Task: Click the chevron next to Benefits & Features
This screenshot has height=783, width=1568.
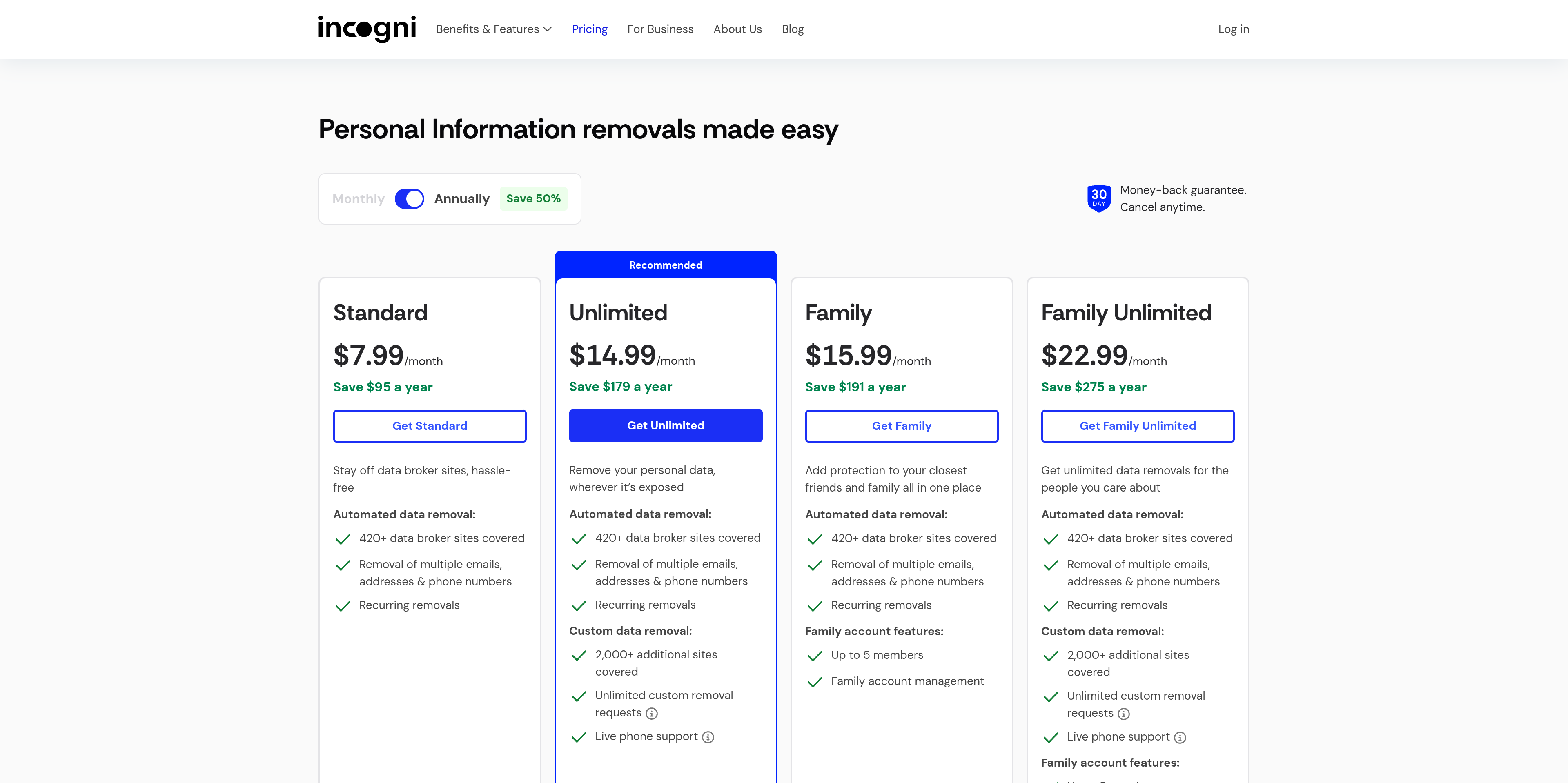Action: coord(547,29)
